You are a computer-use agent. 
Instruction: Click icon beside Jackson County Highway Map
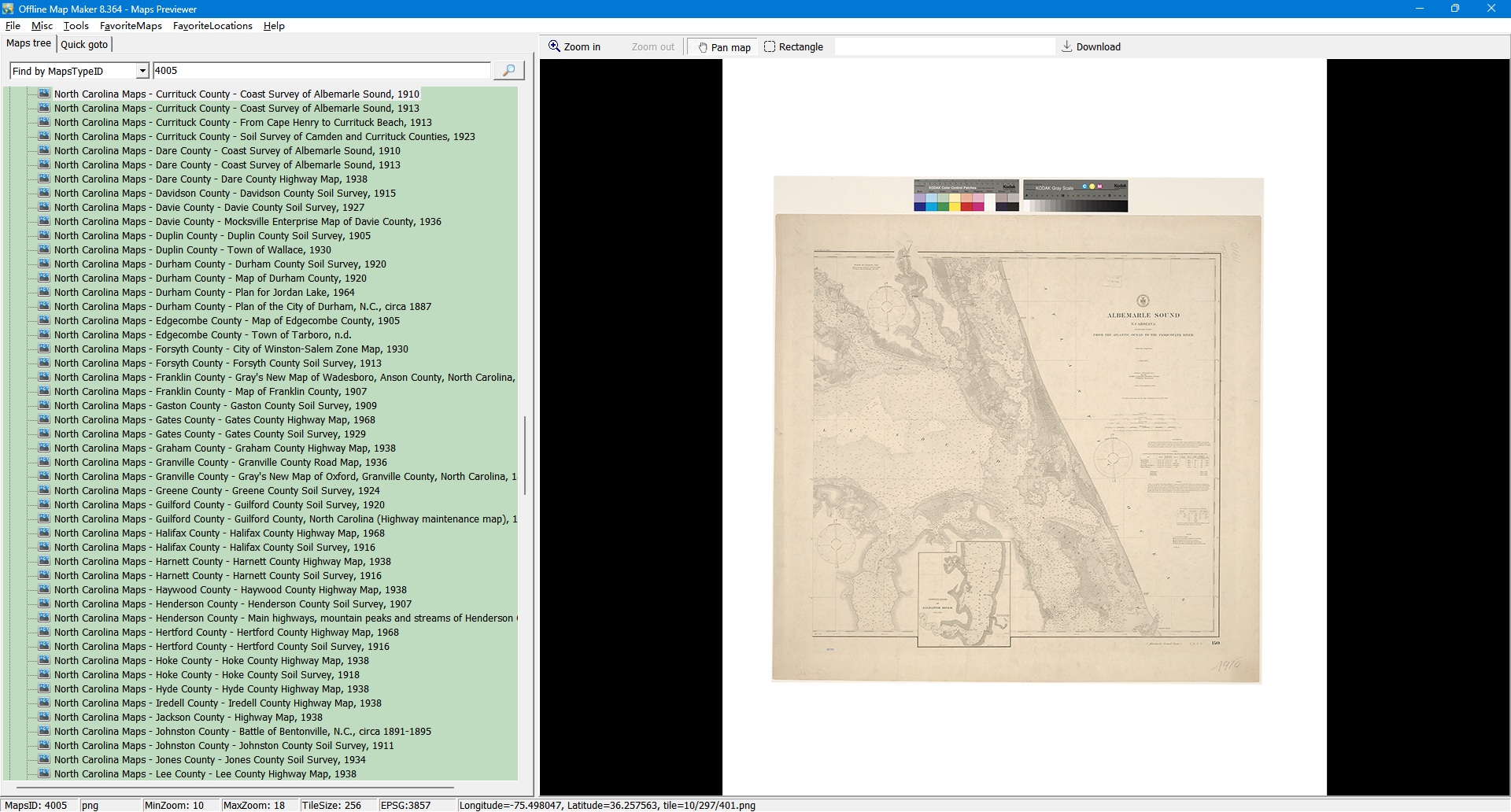click(45, 718)
